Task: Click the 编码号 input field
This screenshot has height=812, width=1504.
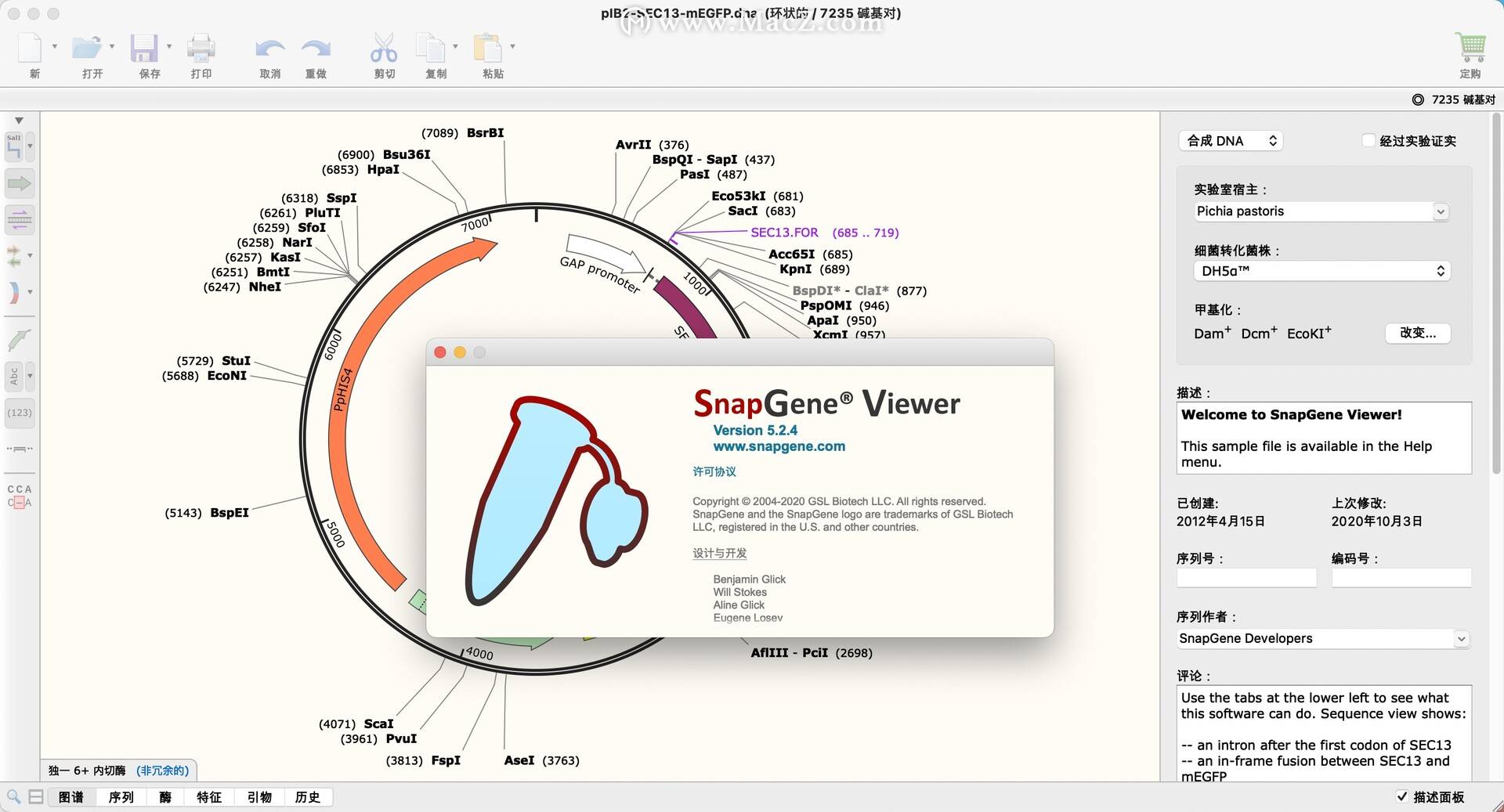Action: (x=1401, y=578)
